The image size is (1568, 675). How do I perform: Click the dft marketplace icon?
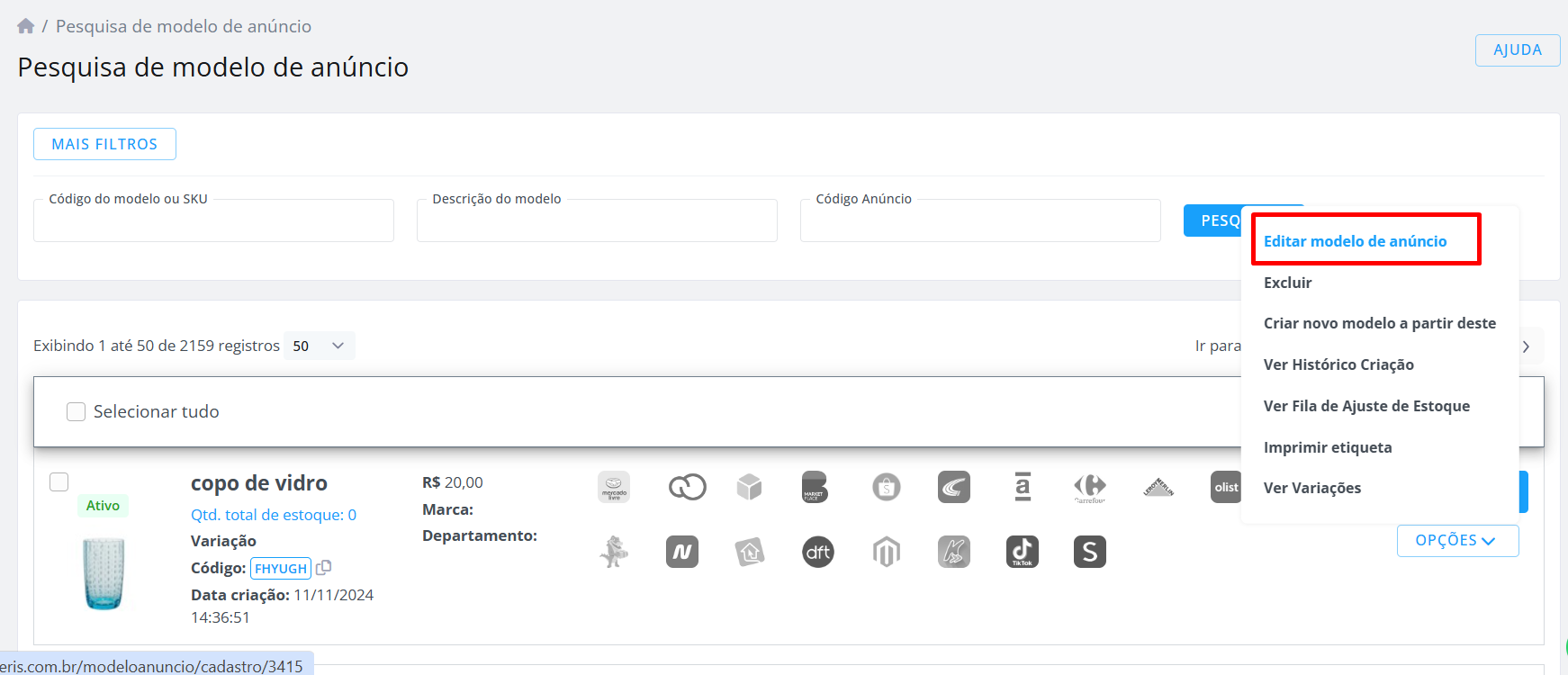[818, 552]
